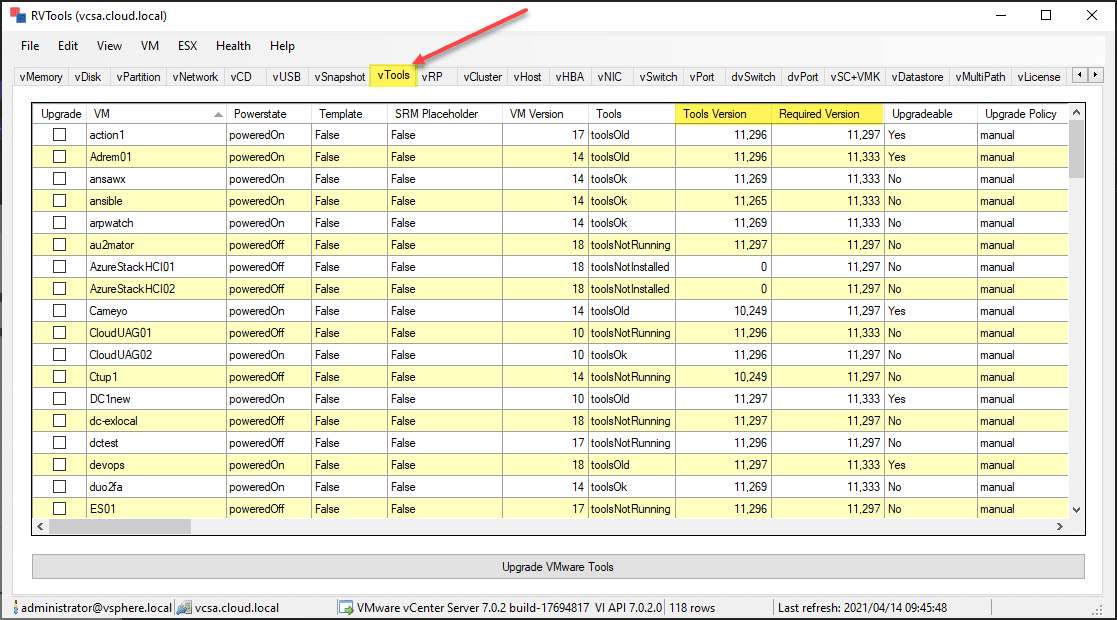The image size is (1117, 620).
Task: Select the devops Upgrade checkbox
Action: pos(60,465)
